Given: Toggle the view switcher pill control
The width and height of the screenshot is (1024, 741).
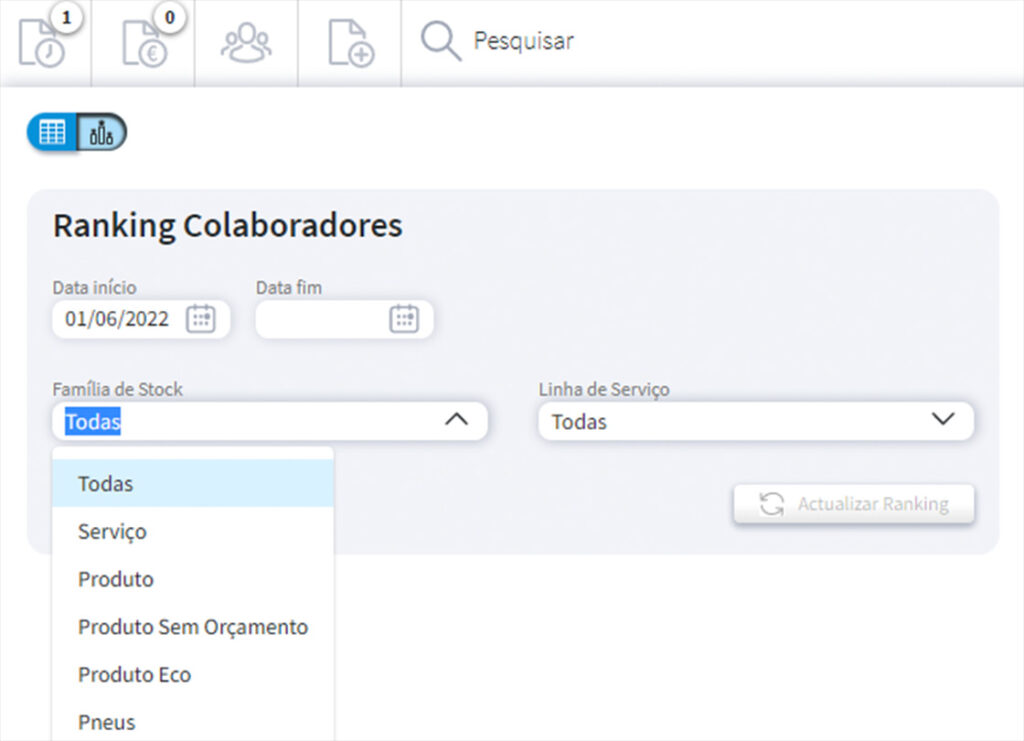Looking at the screenshot, I should [x=75, y=131].
